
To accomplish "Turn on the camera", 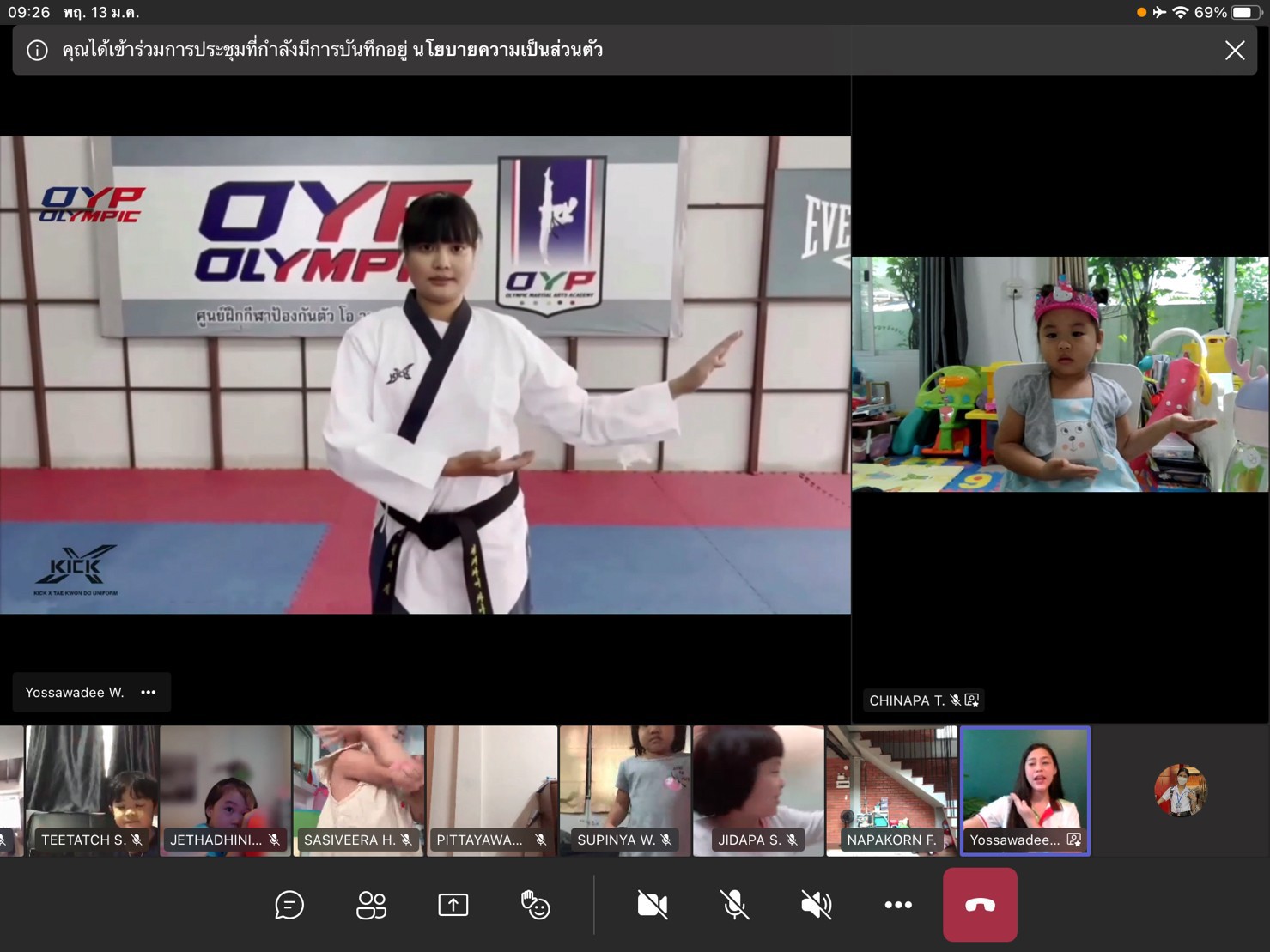I will pos(653,905).
